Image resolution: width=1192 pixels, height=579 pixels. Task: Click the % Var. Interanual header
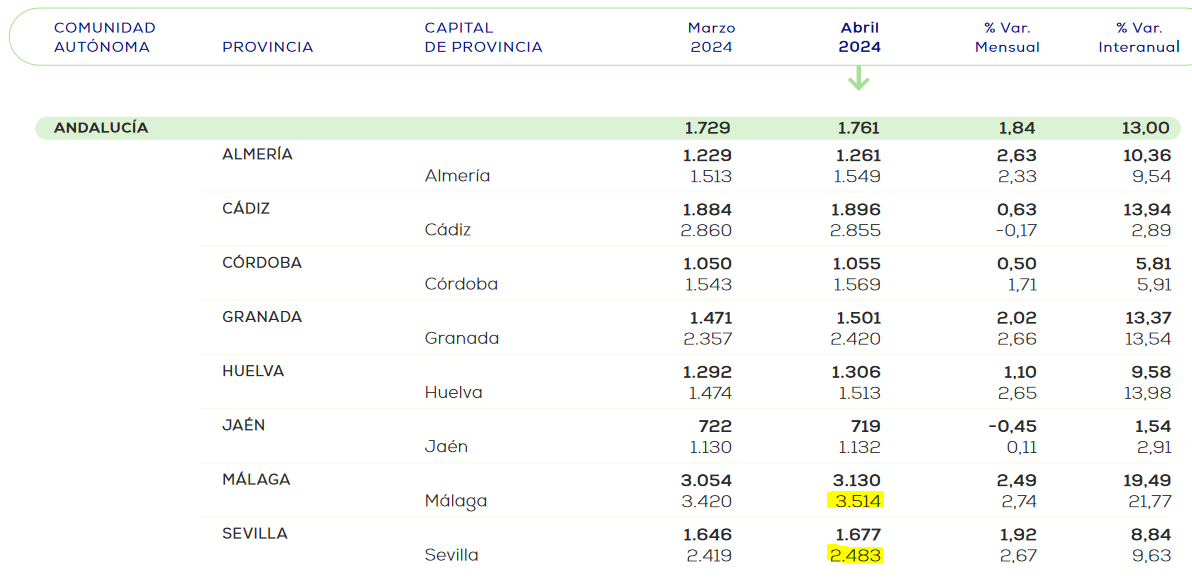(1138, 37)
